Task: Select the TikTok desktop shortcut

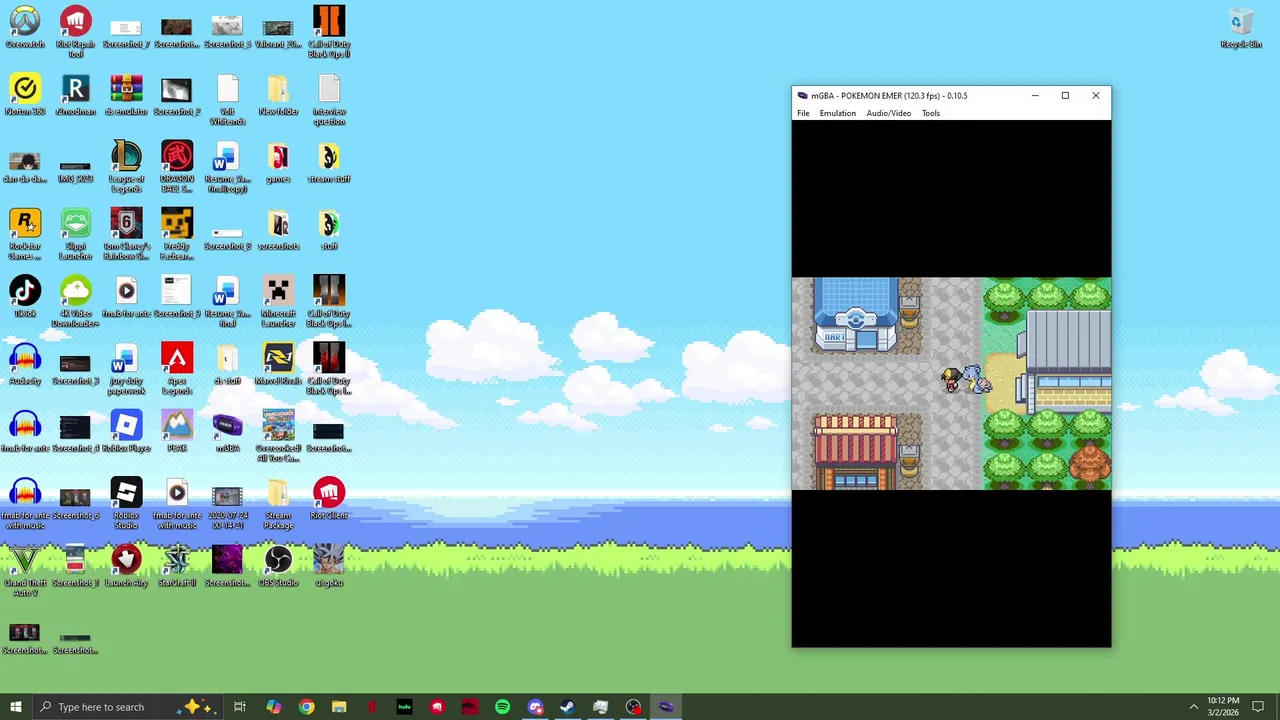Action: click(x=25, y=297)
